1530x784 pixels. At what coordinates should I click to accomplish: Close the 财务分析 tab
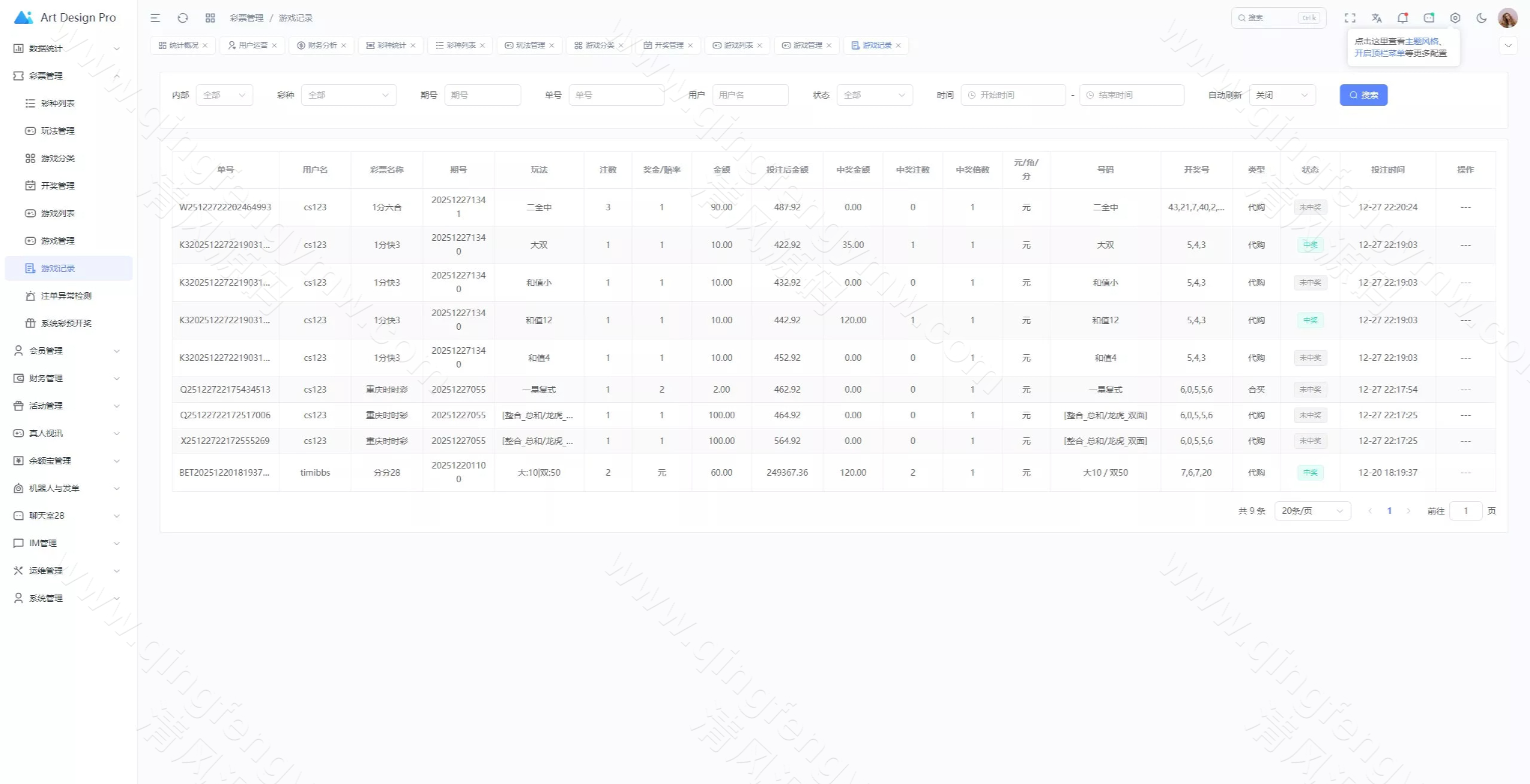pos(344,45)
